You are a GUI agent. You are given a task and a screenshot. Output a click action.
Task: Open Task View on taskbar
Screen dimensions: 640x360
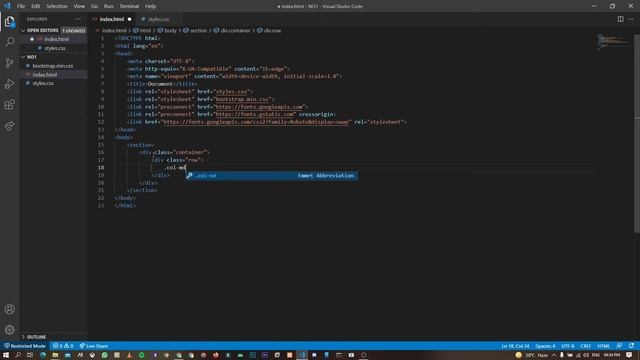[30, 355]
